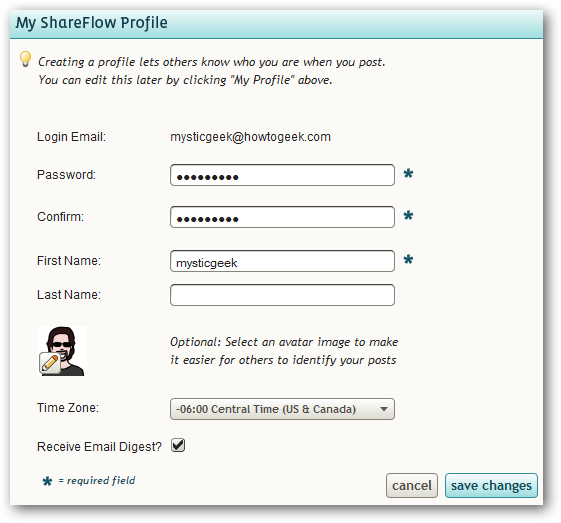Click the lightbulb tip icon
Viewport: 561px width, 523px height.
coord(25,59)
